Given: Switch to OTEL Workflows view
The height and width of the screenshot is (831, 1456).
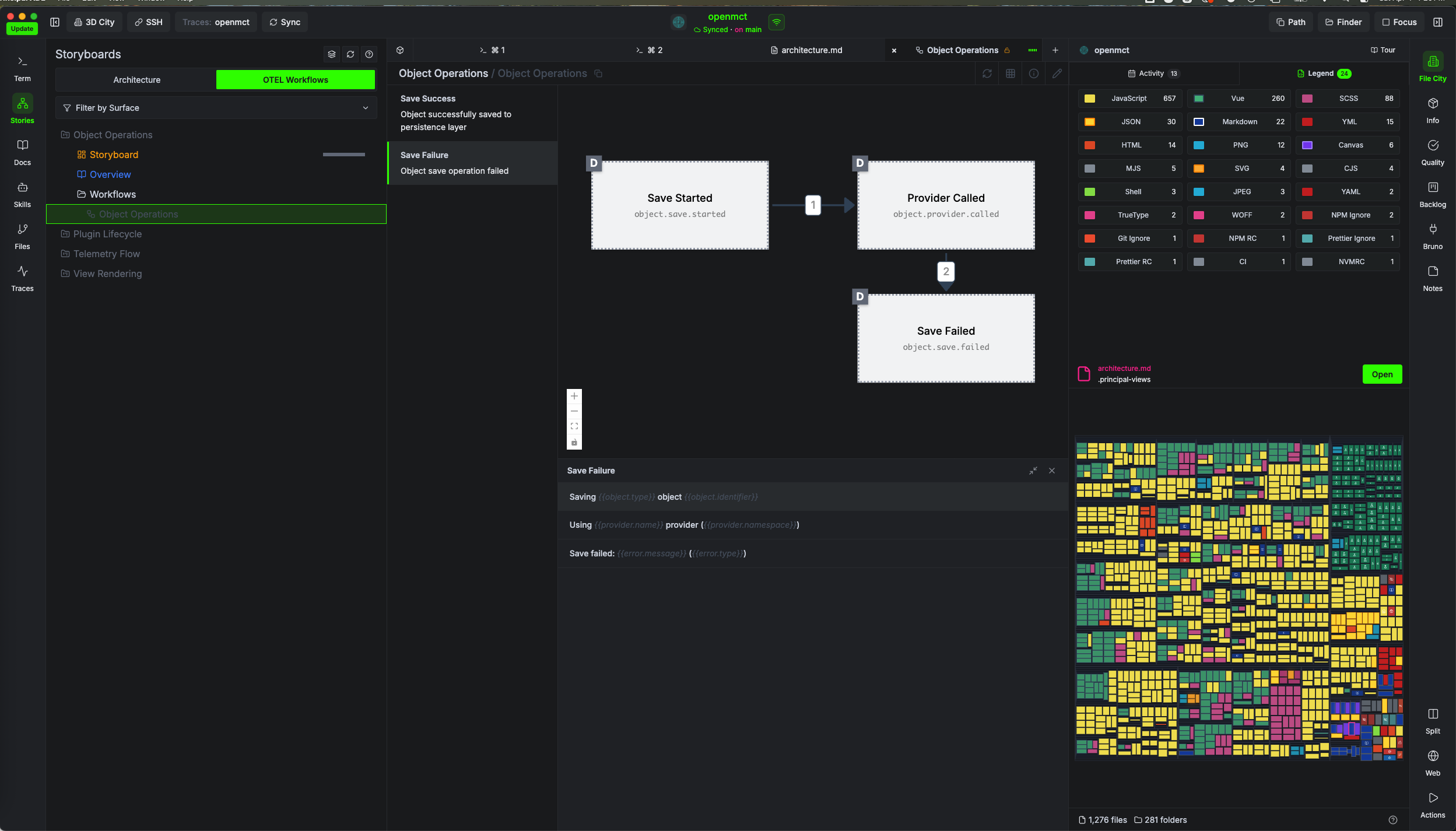Looking at the screenshot, I should coord(295,80).
